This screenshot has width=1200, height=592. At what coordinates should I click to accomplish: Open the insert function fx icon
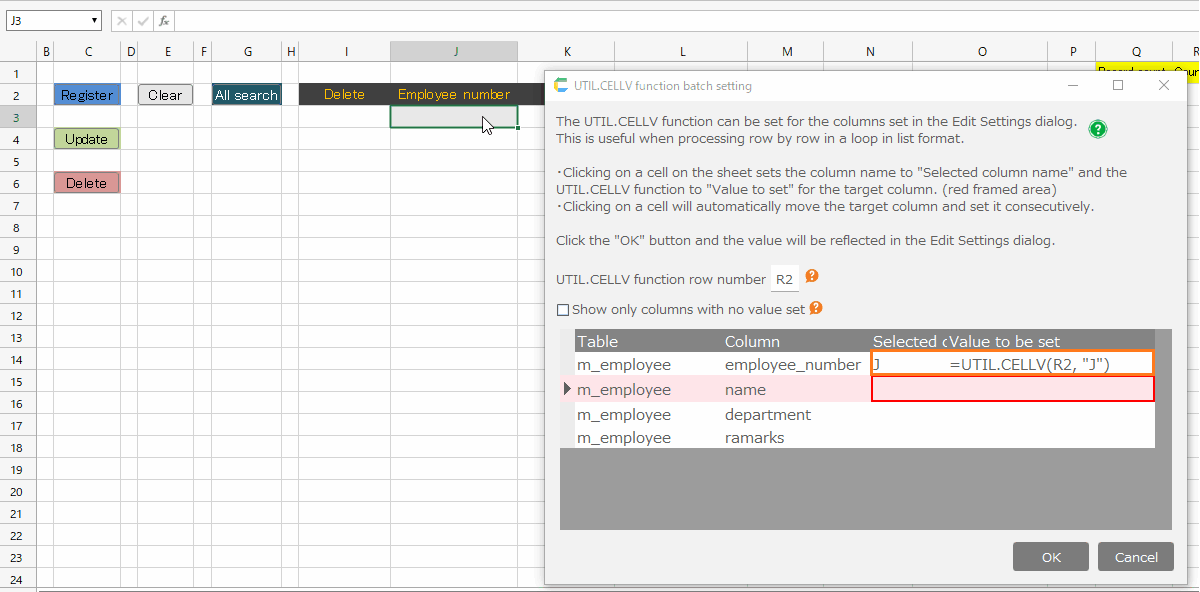tap(164, 20)
